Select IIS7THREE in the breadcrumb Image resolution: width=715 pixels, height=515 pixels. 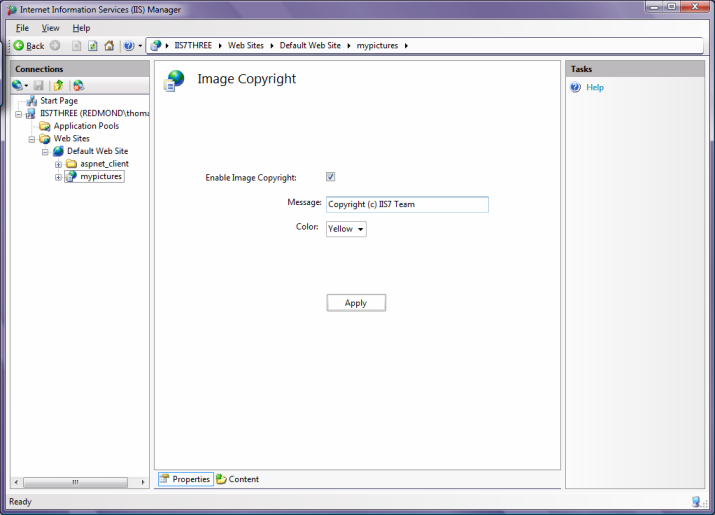193,45
